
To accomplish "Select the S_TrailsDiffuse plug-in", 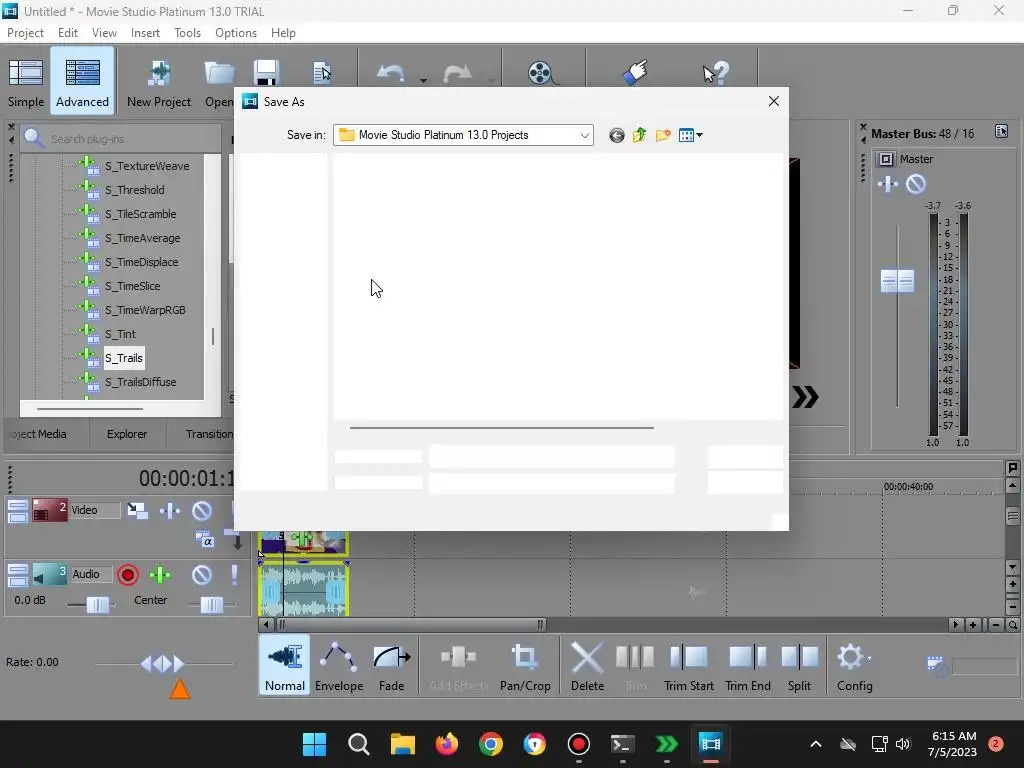I will tap(140, 382).
